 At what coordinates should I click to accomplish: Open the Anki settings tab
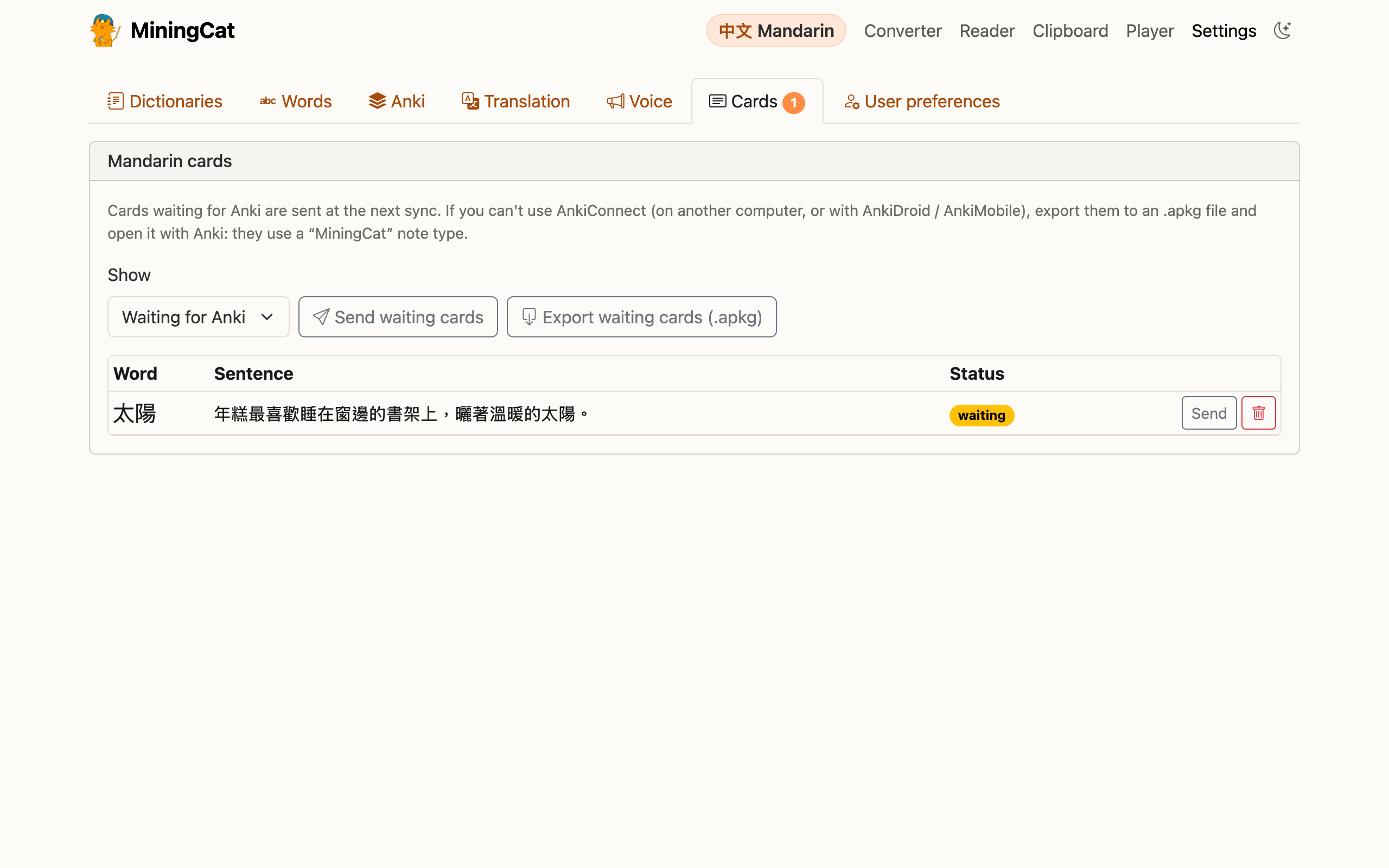tap(397, 101)
